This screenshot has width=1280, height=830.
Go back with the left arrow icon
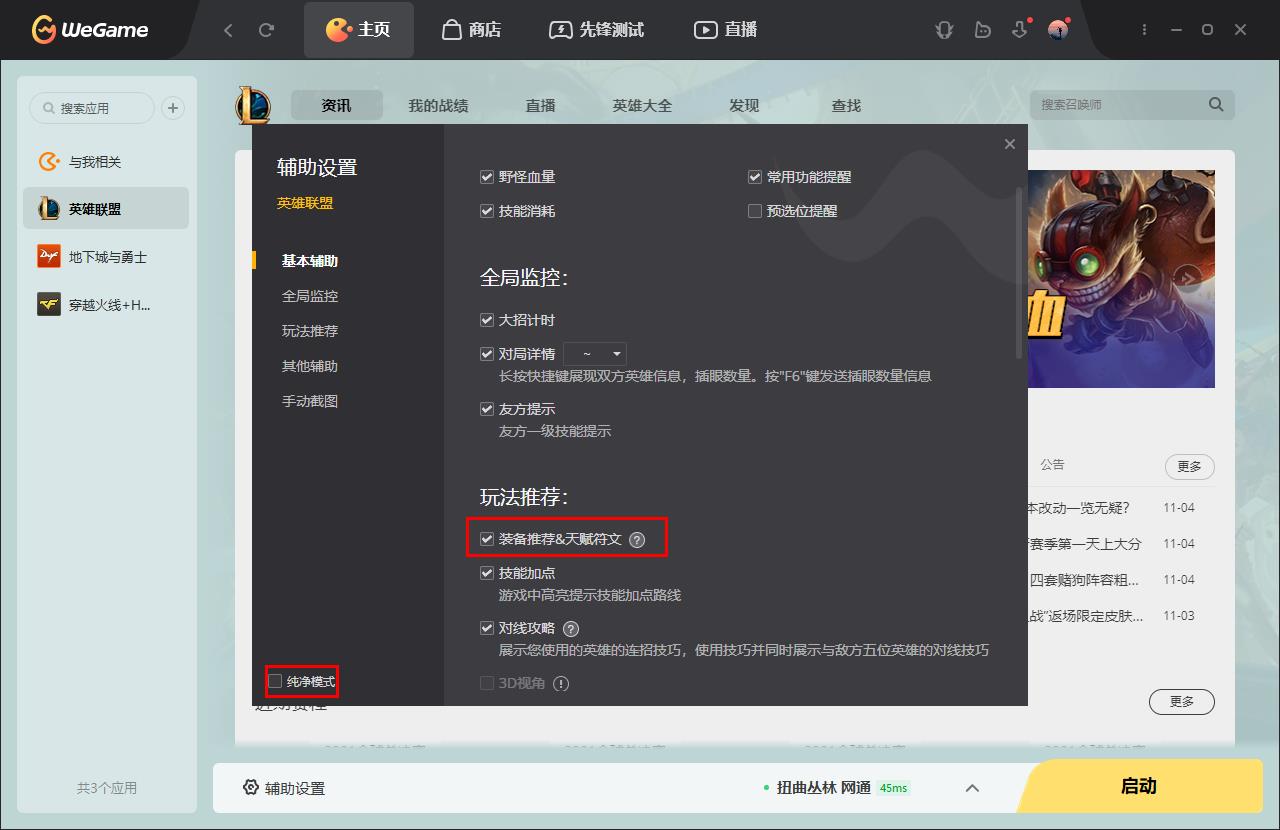(228, 30)
